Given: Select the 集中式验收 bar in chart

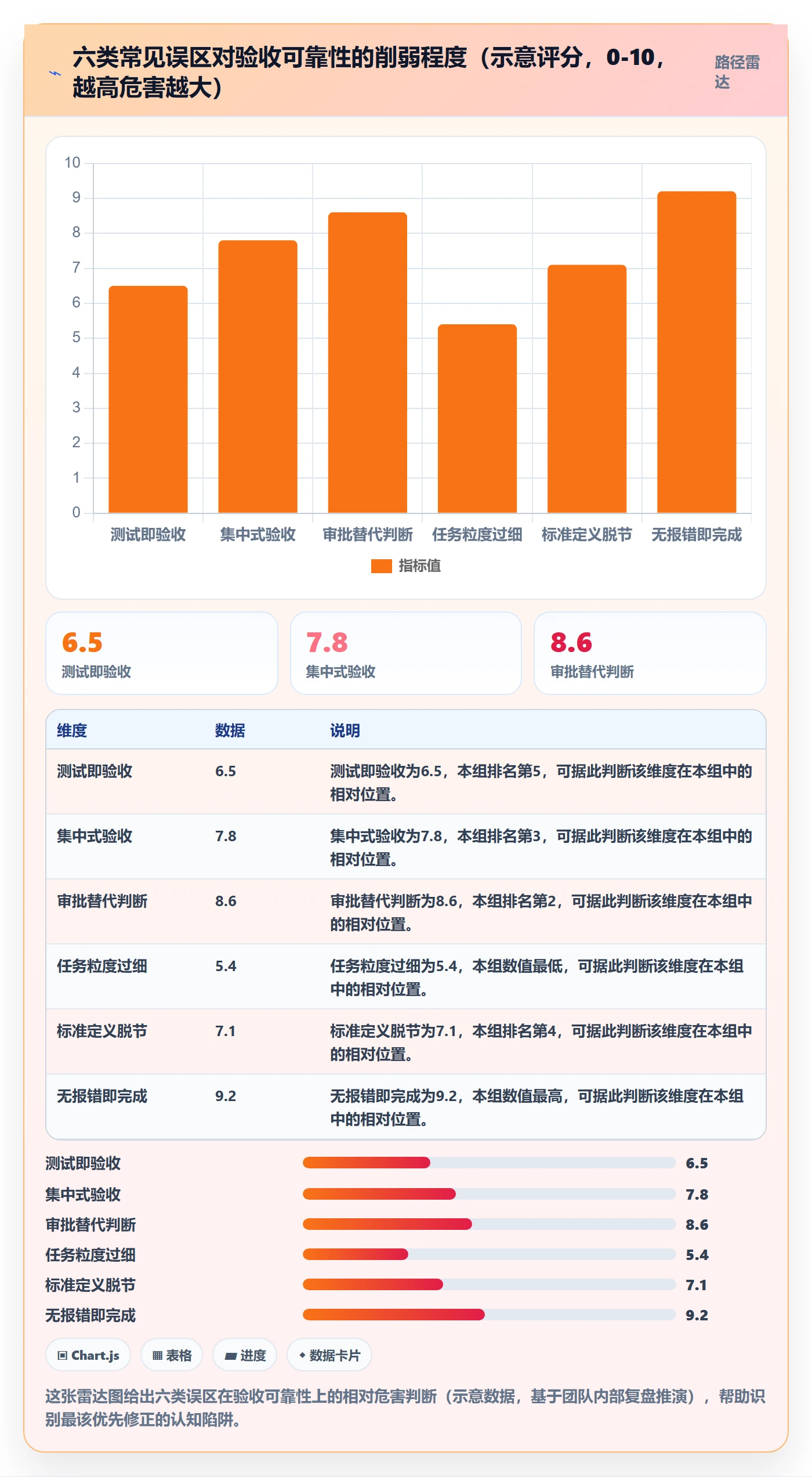Looking at the screenshot, I should (x=258, y=377).
